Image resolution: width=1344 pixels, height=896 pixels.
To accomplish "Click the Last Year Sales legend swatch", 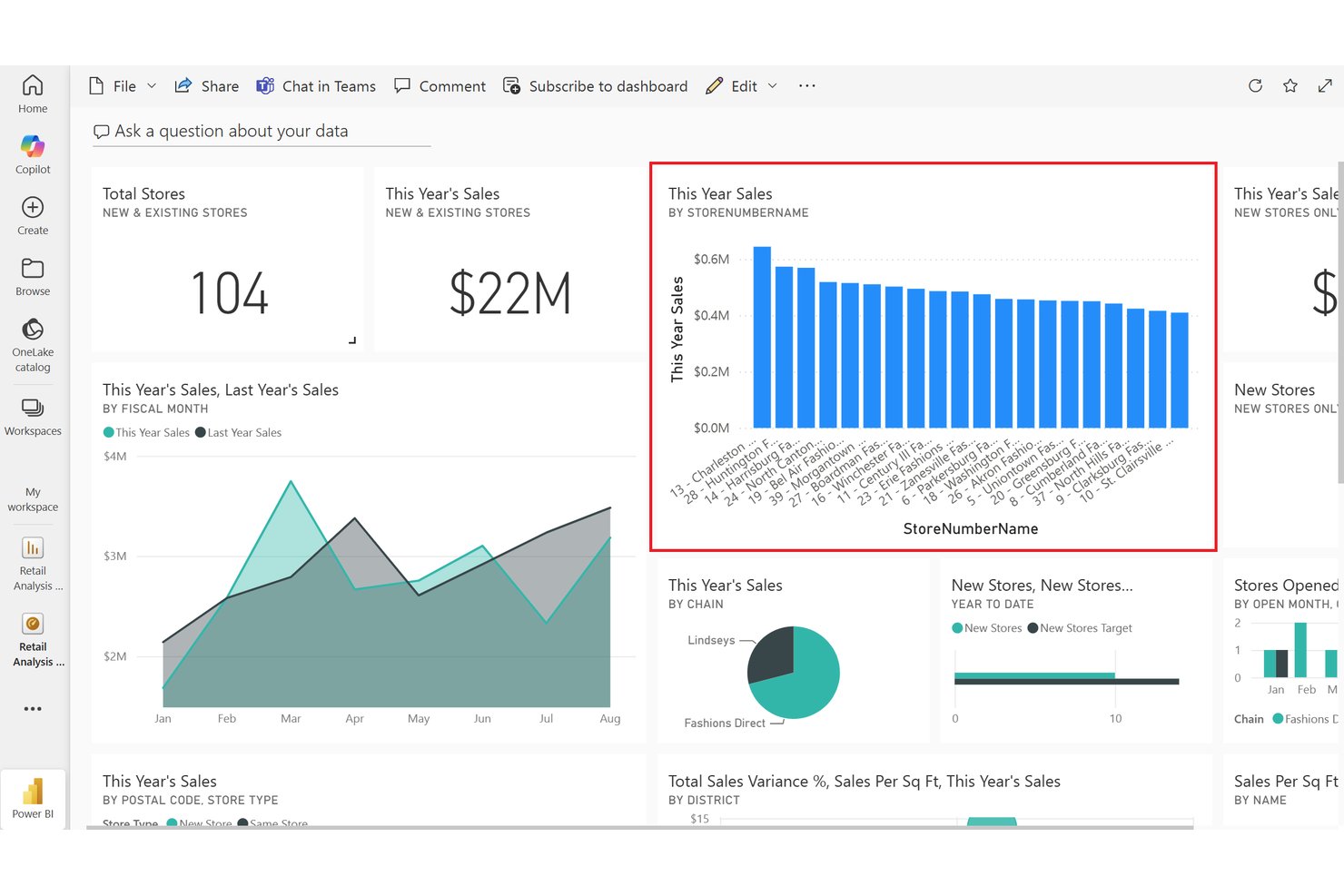I will click(201, 433).
